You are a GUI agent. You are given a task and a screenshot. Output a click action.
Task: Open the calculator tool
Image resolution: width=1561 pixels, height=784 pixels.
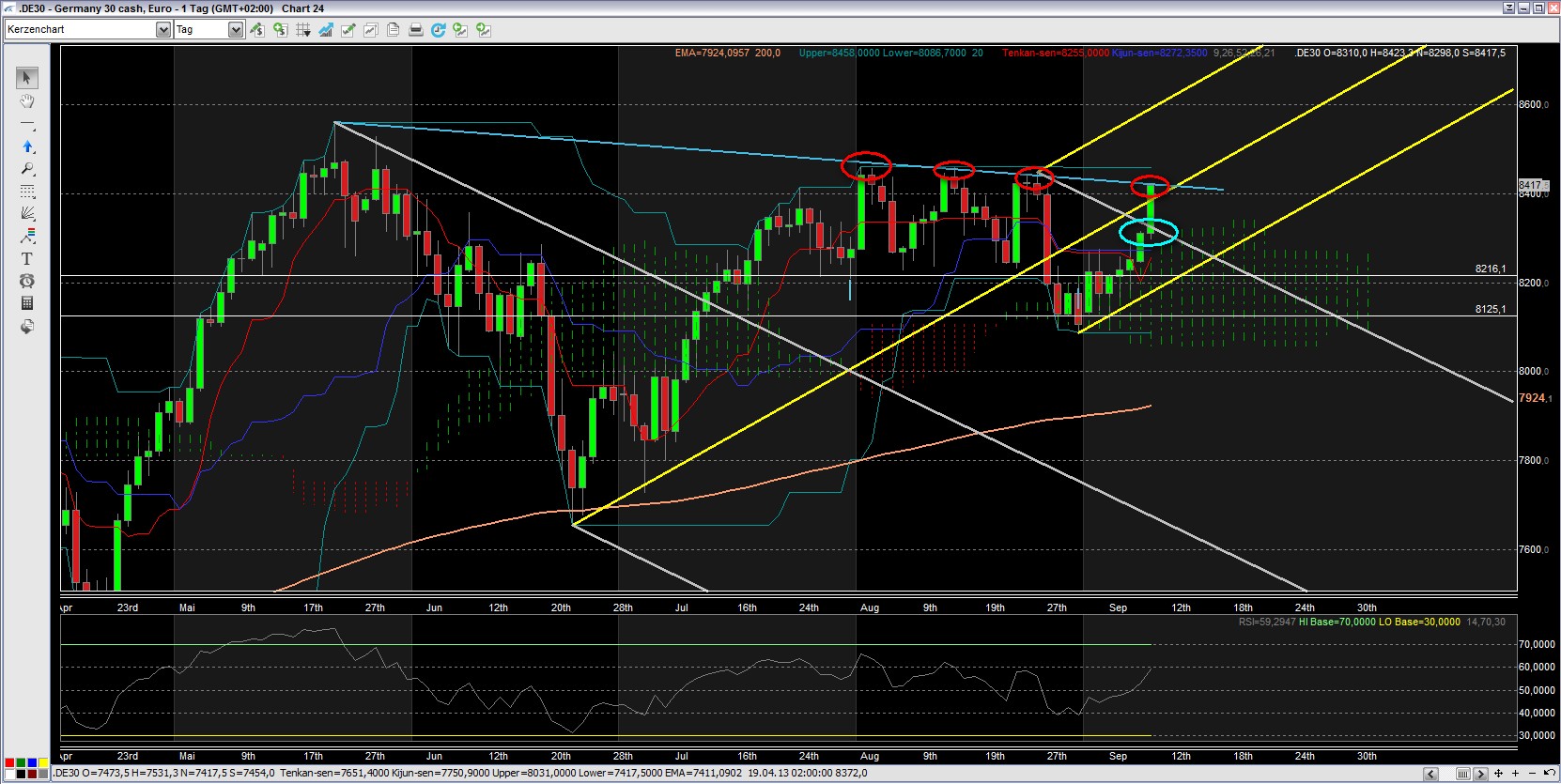click(27, 303)
